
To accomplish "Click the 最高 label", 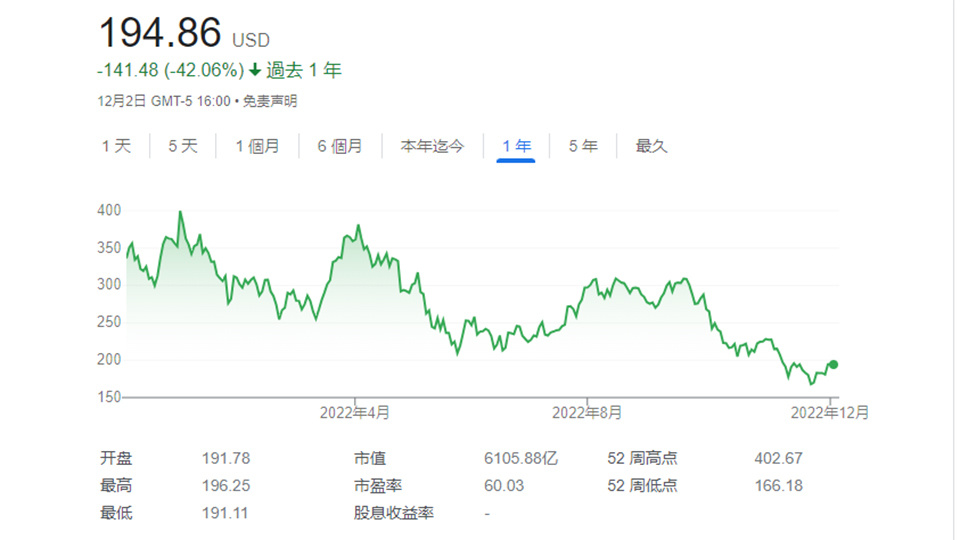I will point(116,486).
